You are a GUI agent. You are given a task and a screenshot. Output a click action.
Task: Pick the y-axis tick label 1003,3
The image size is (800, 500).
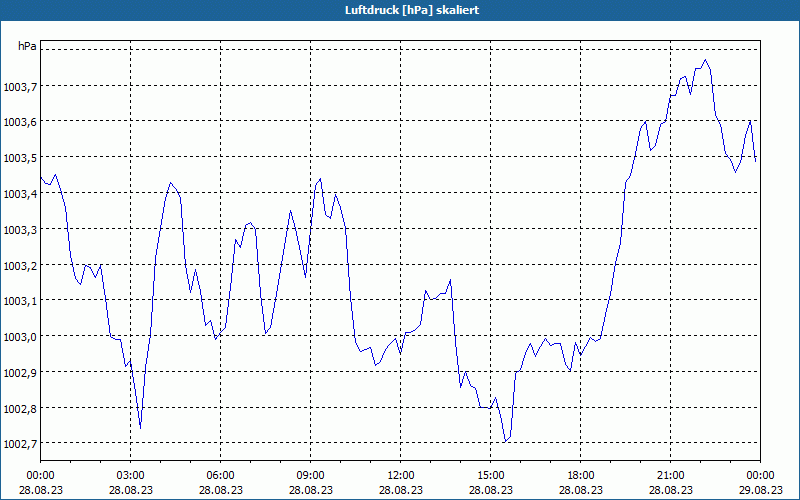[x=20, y=230]
